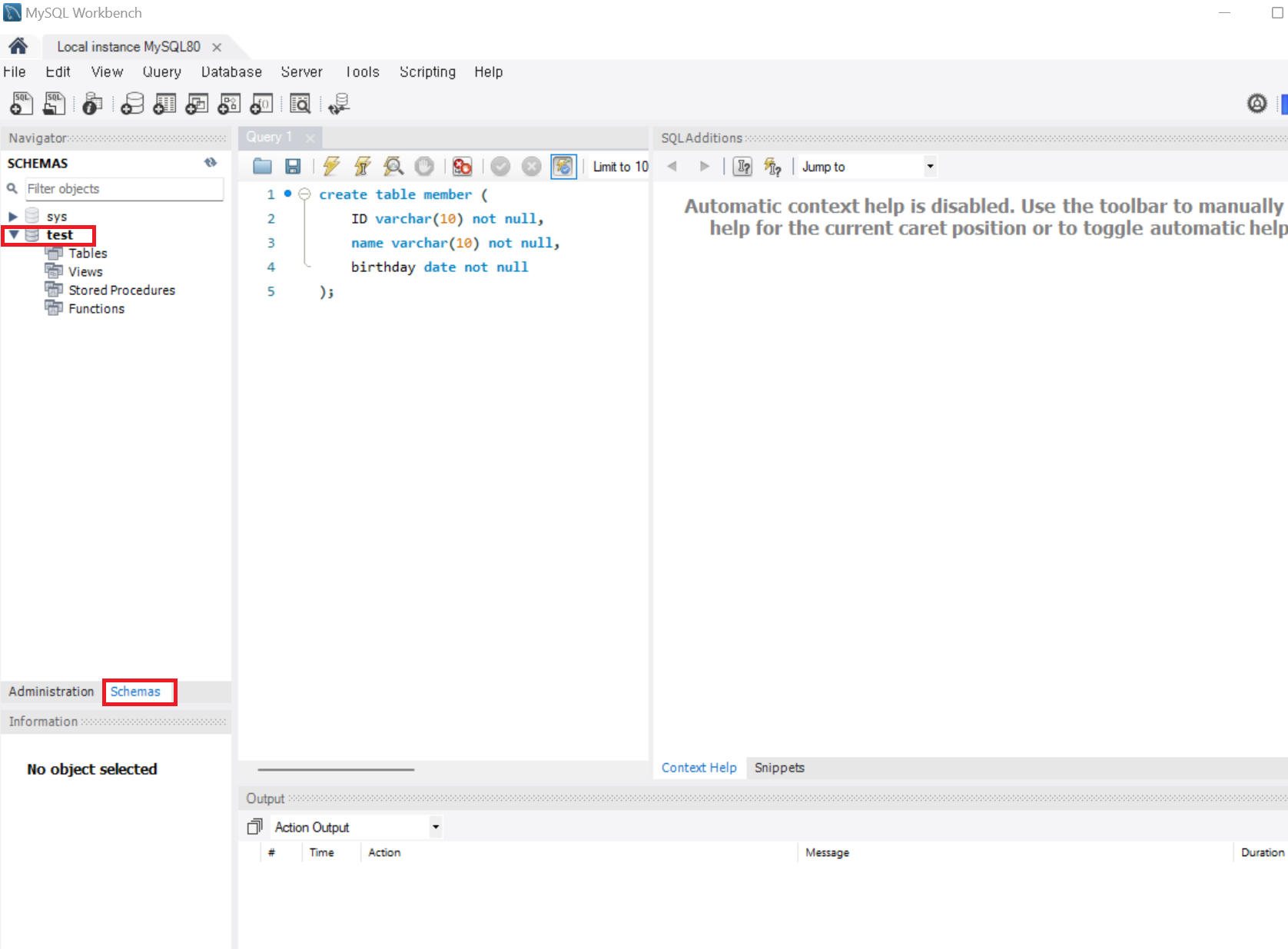Close the Query 1 tab
The width and height of the screenshot is (1288, 949).
coord(310,138)
